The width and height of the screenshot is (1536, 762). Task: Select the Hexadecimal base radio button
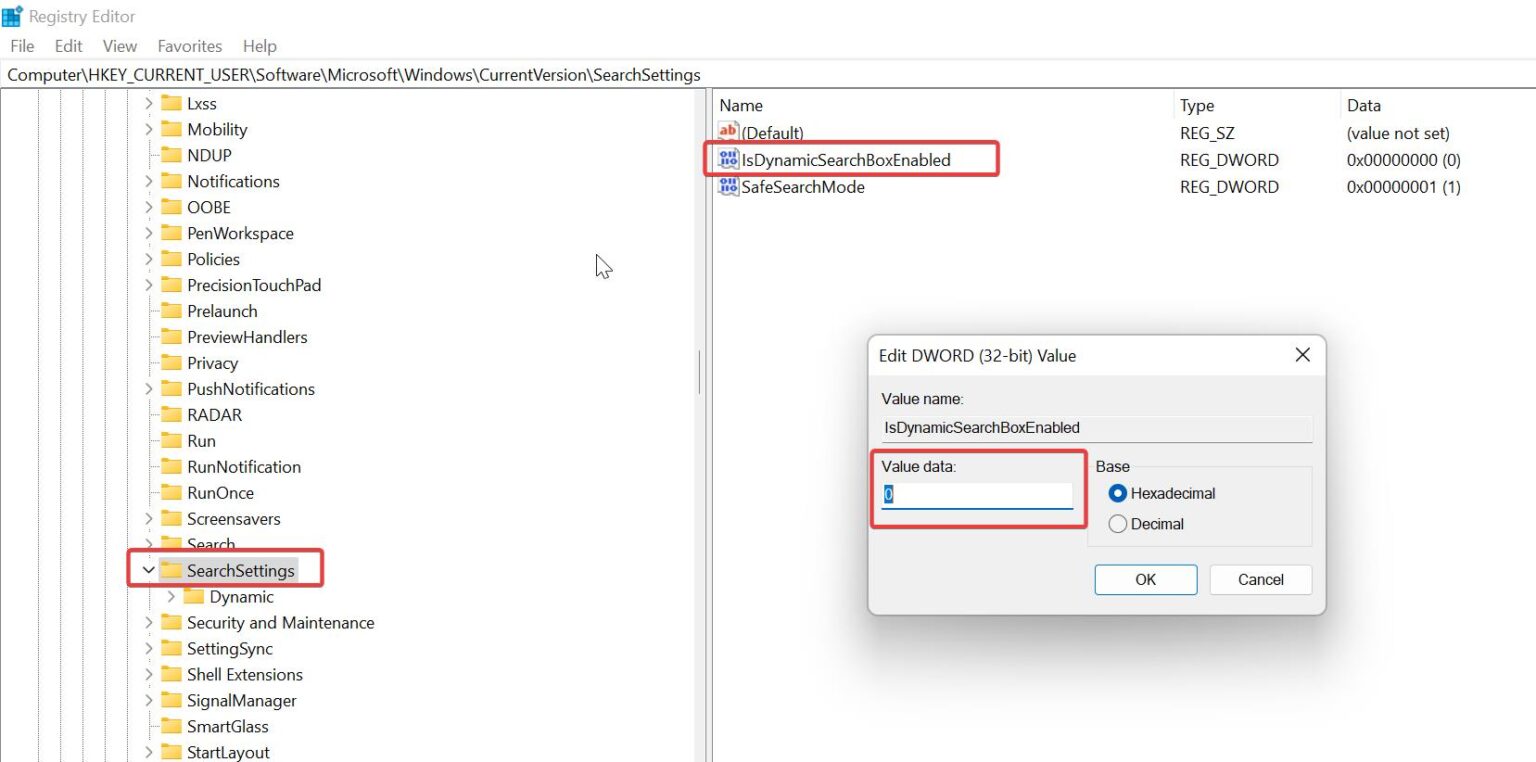click(x=1117, y=493)
